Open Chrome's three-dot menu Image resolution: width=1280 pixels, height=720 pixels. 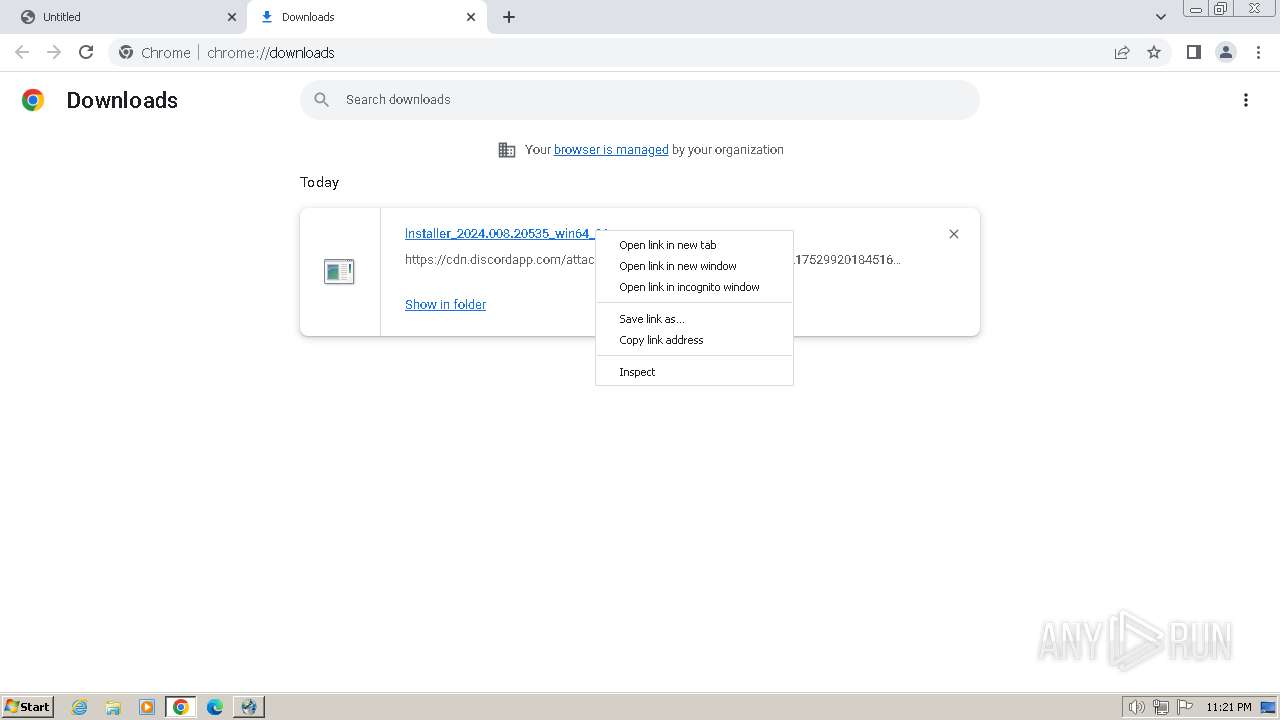[1258, 52]
